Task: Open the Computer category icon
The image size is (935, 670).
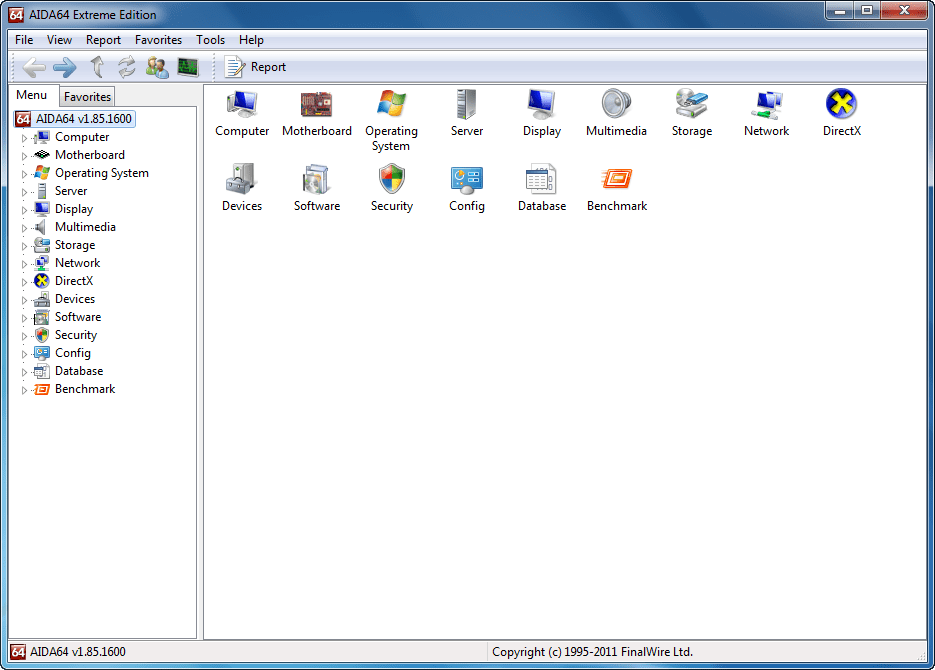Action: (241, 113)
